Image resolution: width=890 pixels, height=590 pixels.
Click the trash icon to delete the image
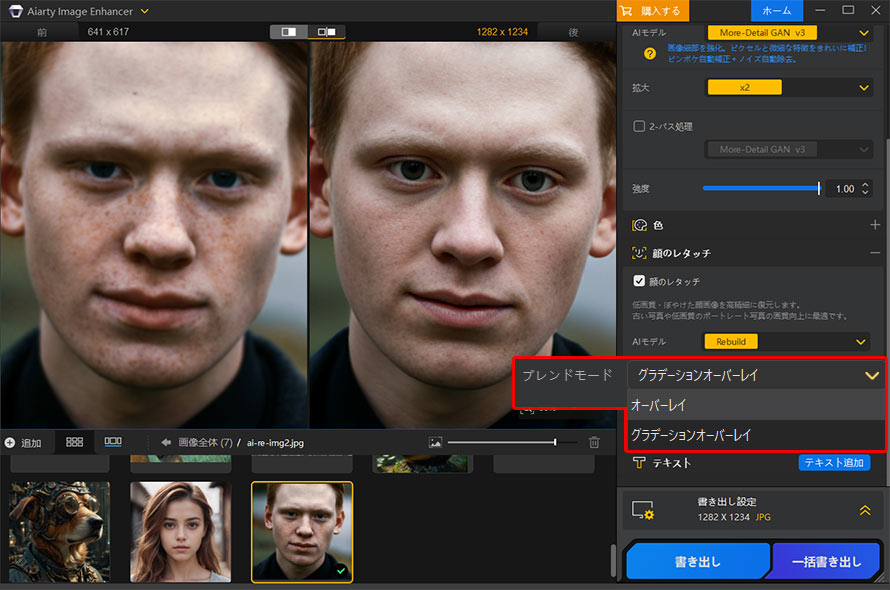595,441
